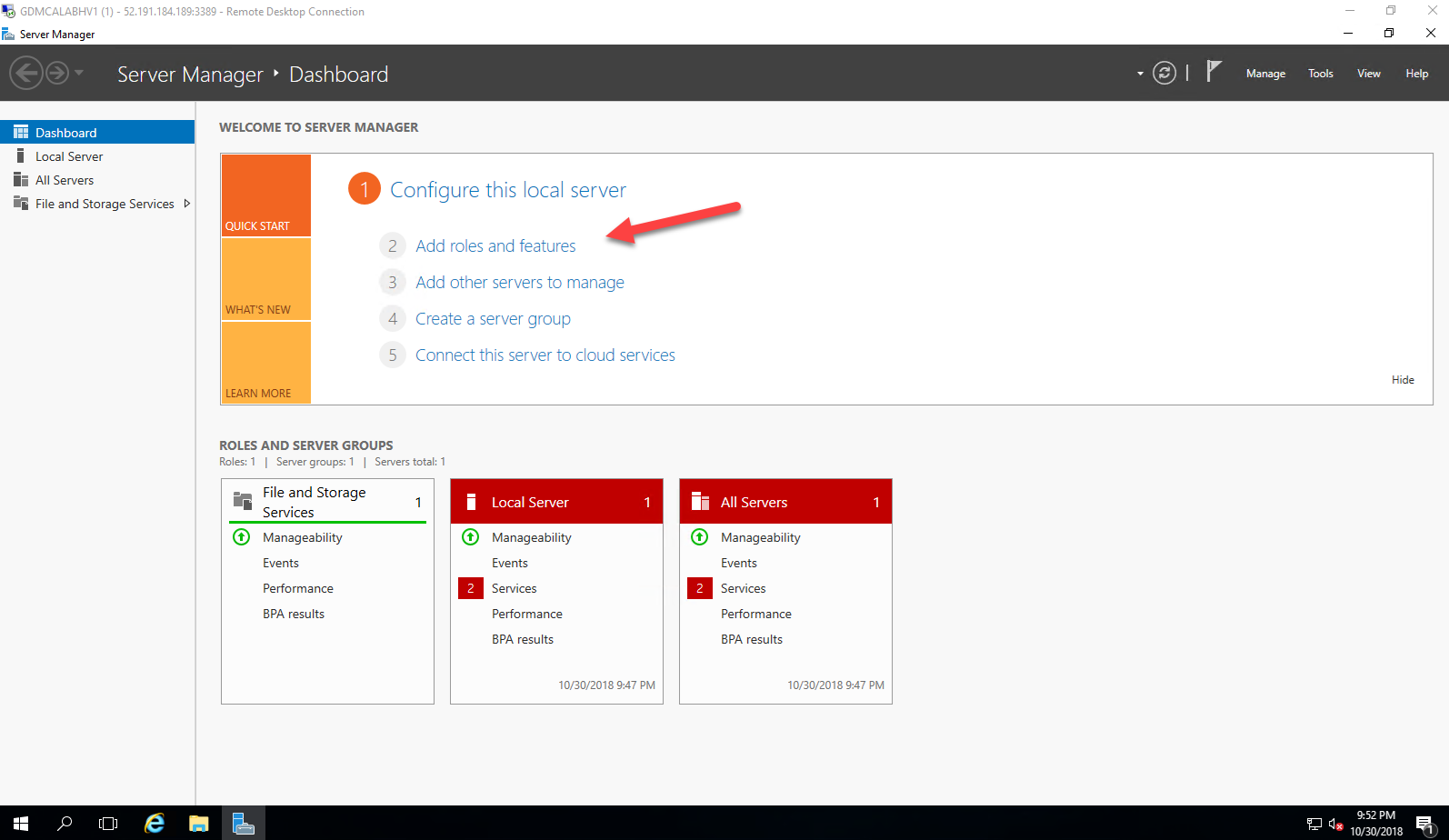
Task: Open the Local Server tile header
Action: [x=556, y=502]
